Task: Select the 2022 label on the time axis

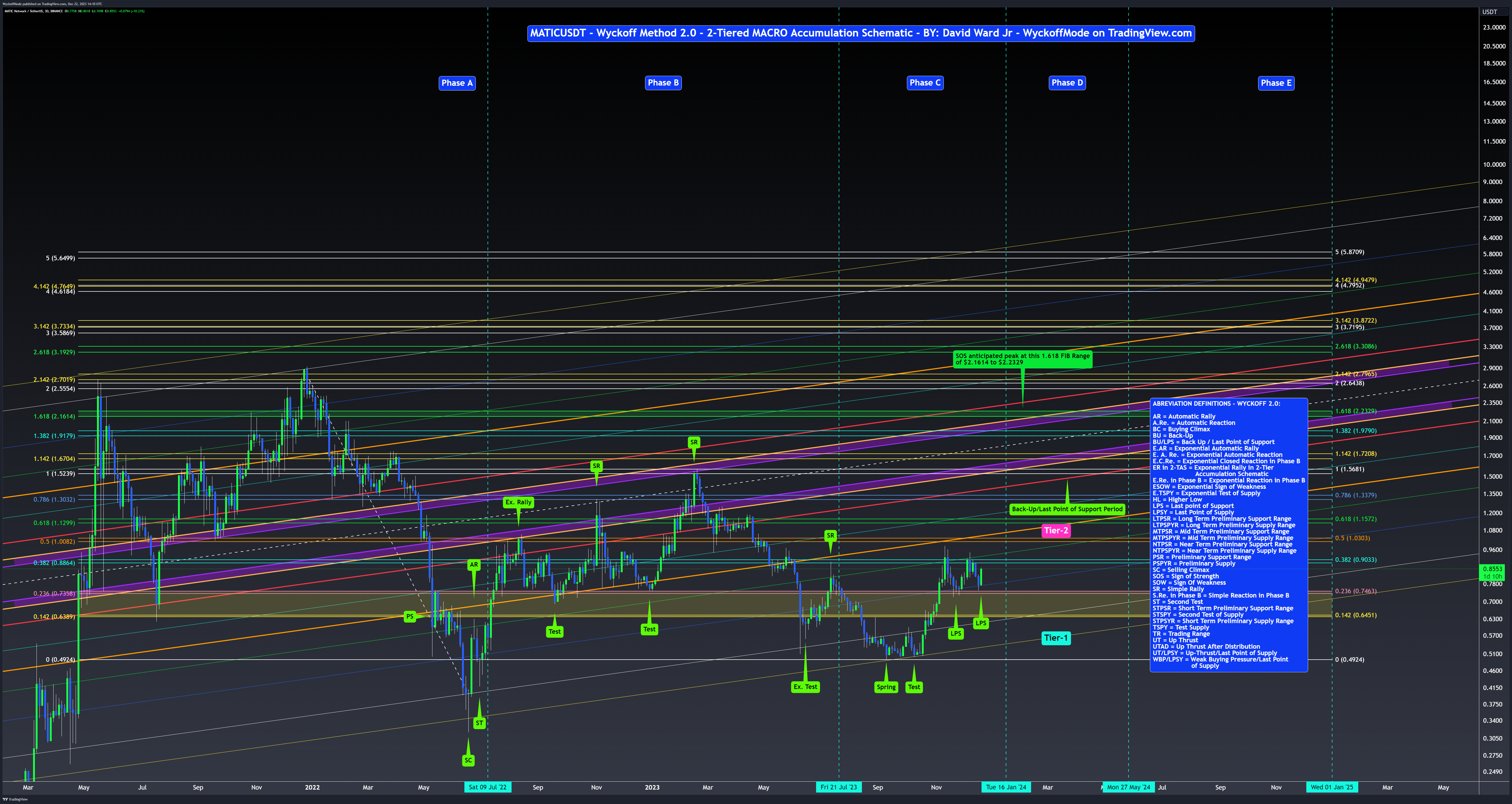Action: (x=312, y=787)
